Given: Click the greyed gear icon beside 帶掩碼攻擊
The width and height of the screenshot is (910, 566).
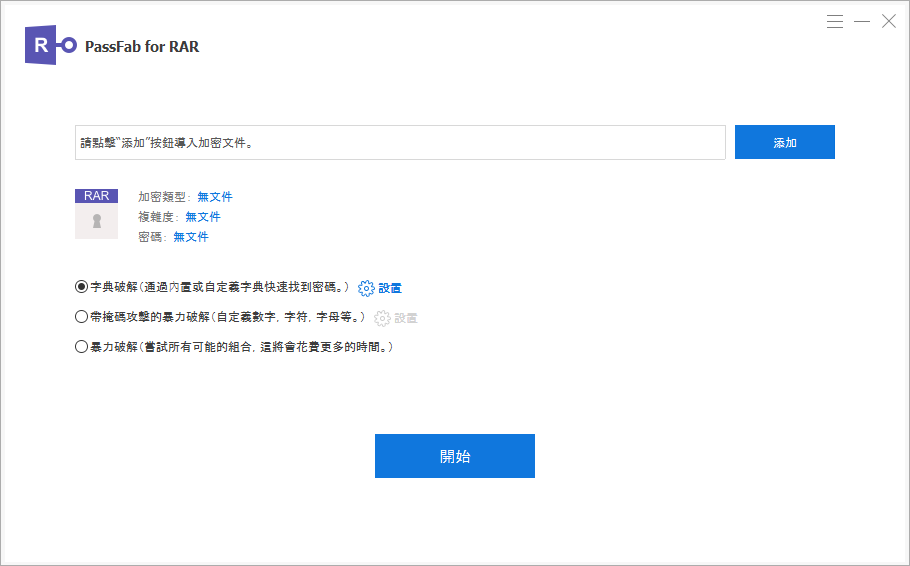Looking at the screenshot, I should click(x=382, y=318).
